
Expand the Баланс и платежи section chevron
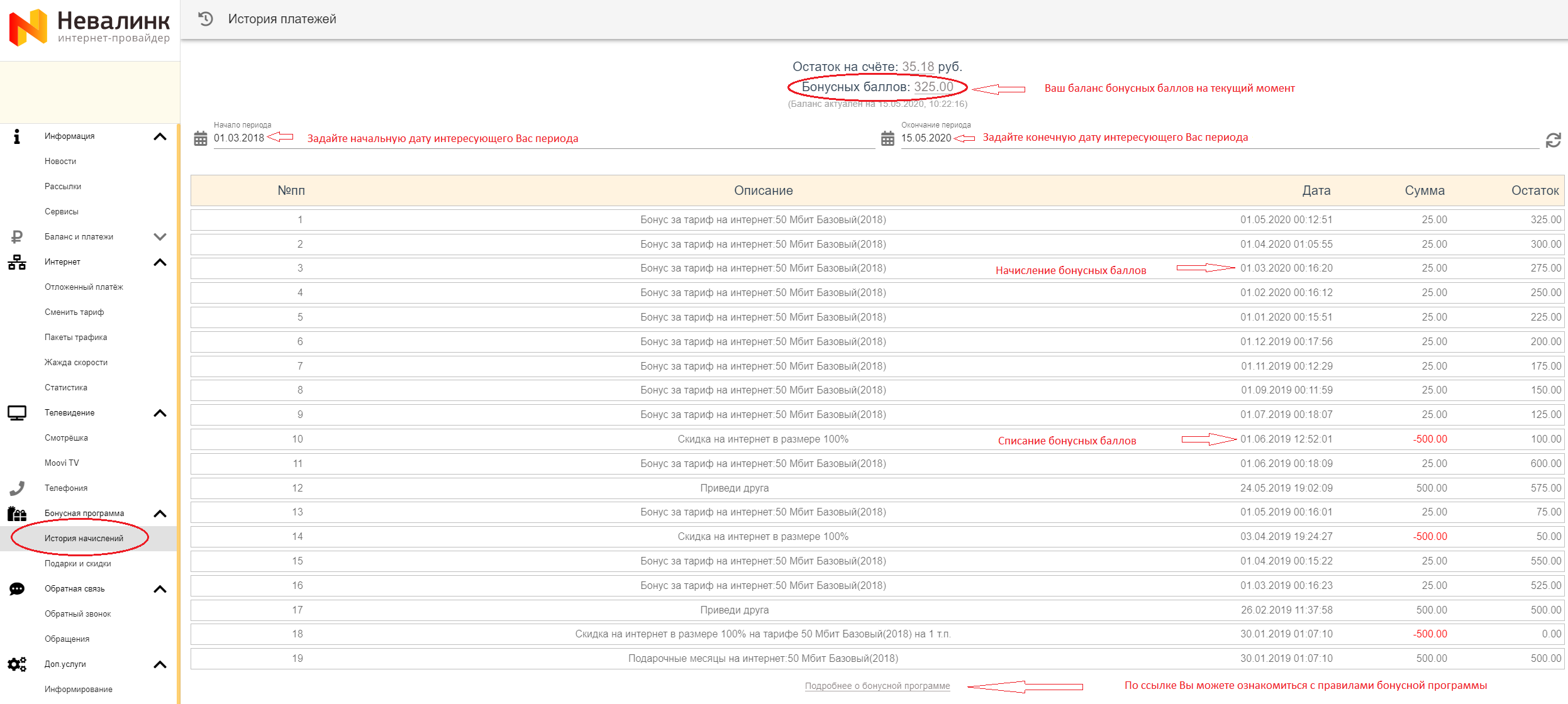160,237
